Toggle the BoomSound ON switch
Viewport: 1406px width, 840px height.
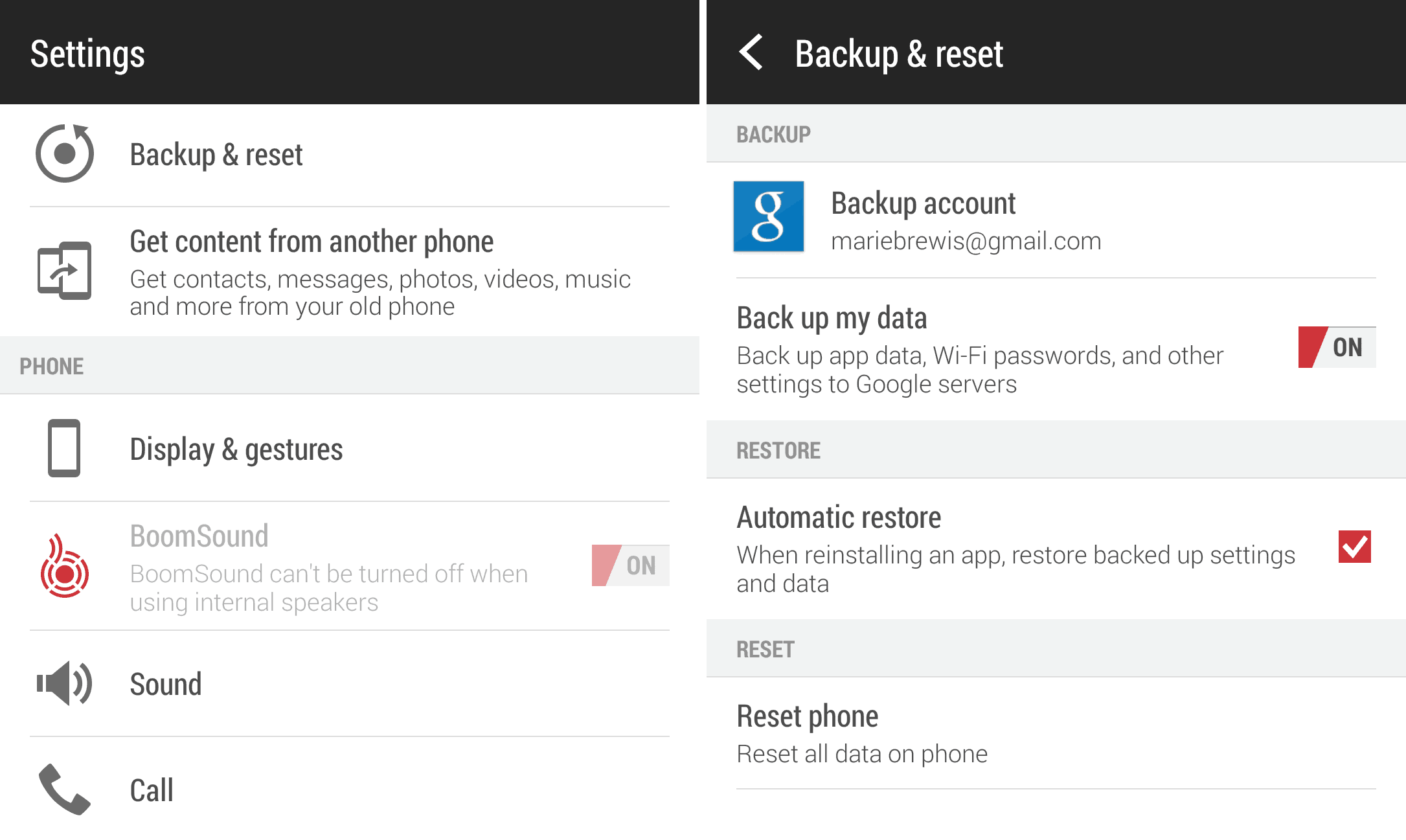tap(629, 565)
